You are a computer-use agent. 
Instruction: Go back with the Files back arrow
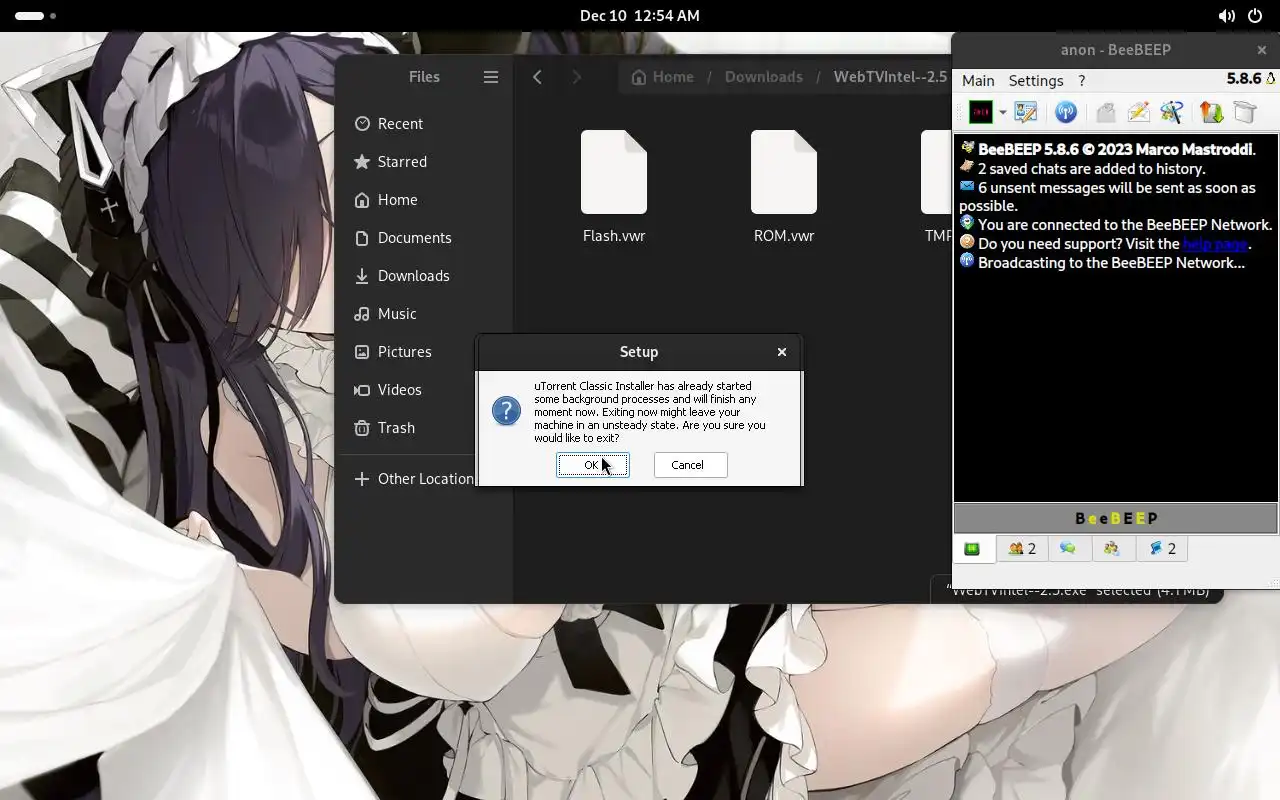[537, 77]
